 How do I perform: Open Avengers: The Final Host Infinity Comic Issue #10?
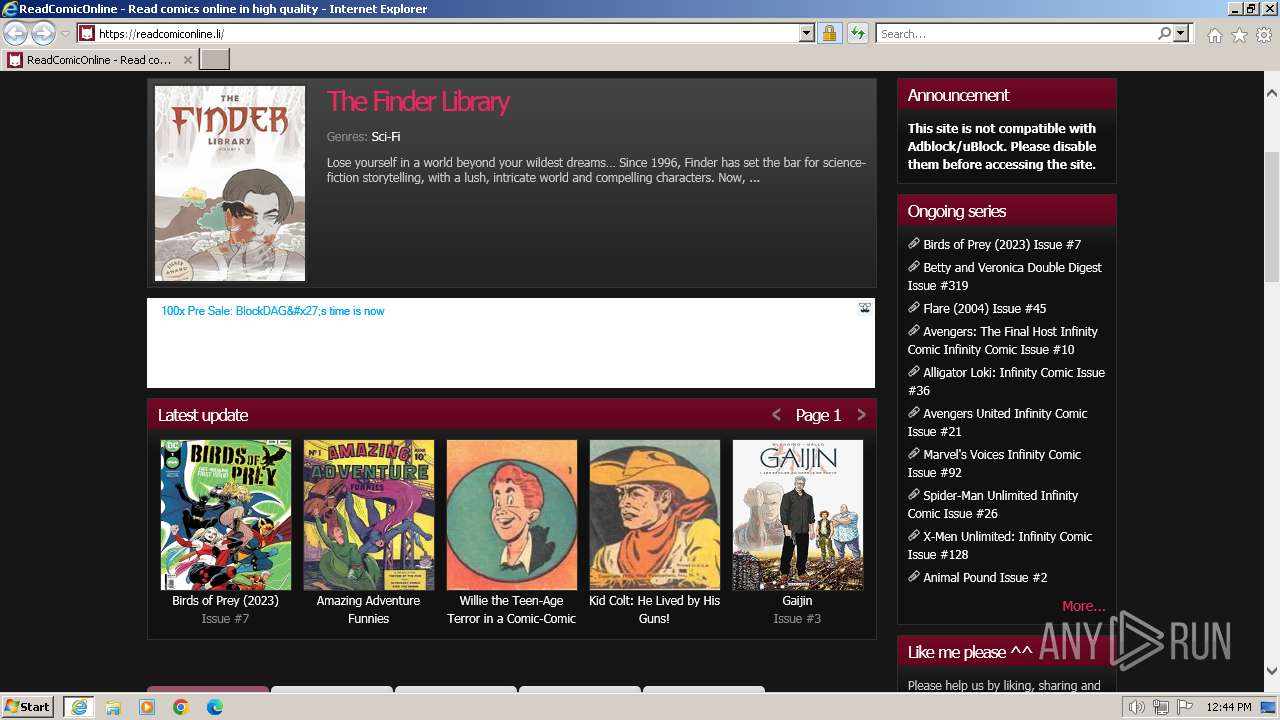(x=1003, y=341)
